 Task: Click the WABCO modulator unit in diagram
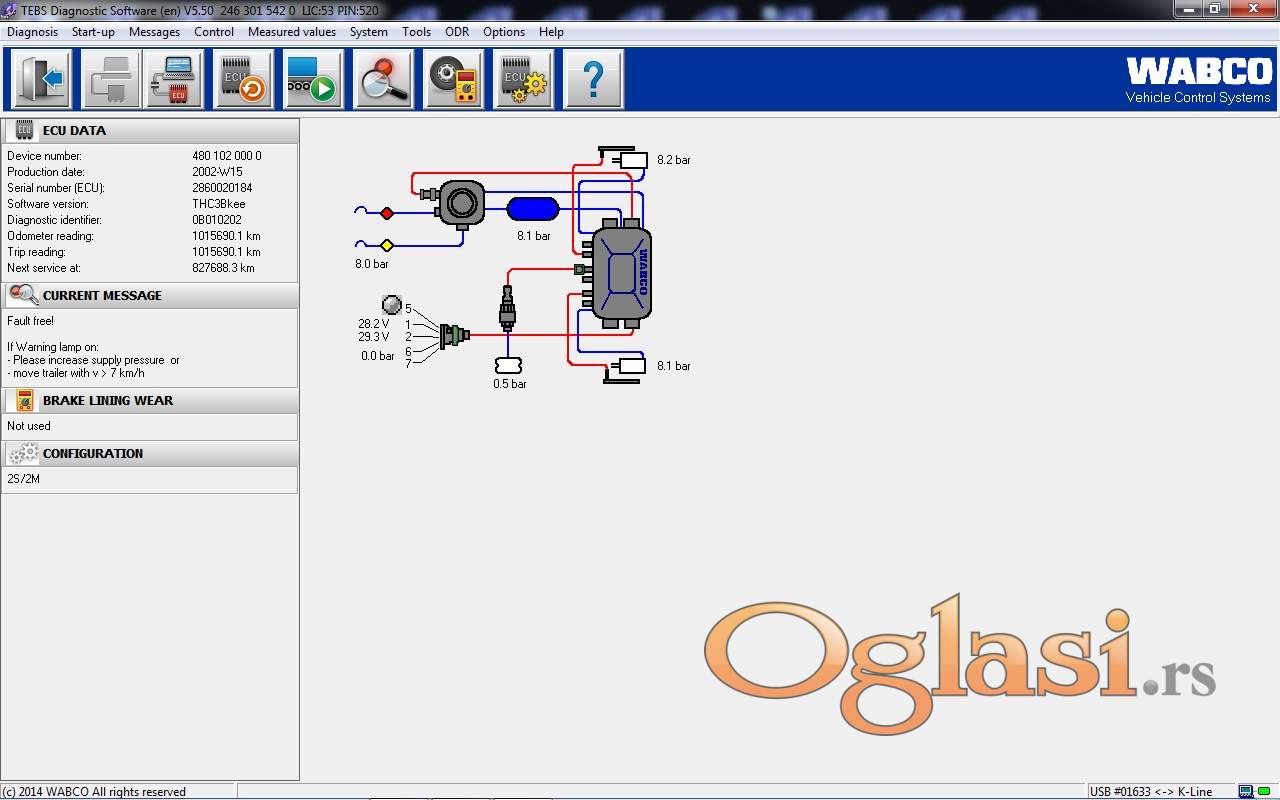[x=621, y=273]
